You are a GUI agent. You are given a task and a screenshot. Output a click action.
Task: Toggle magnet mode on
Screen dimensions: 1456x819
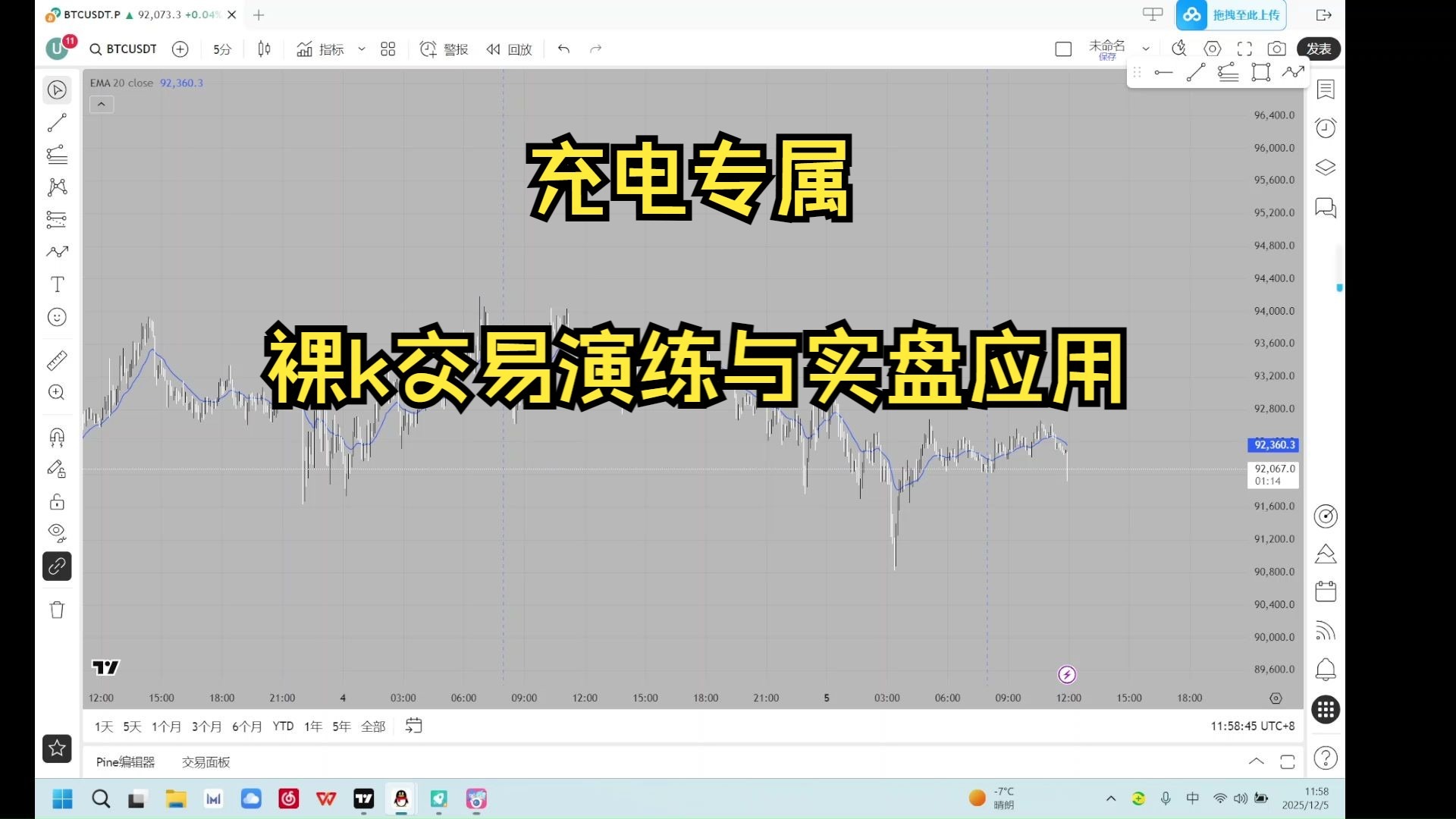click(57, 436)
